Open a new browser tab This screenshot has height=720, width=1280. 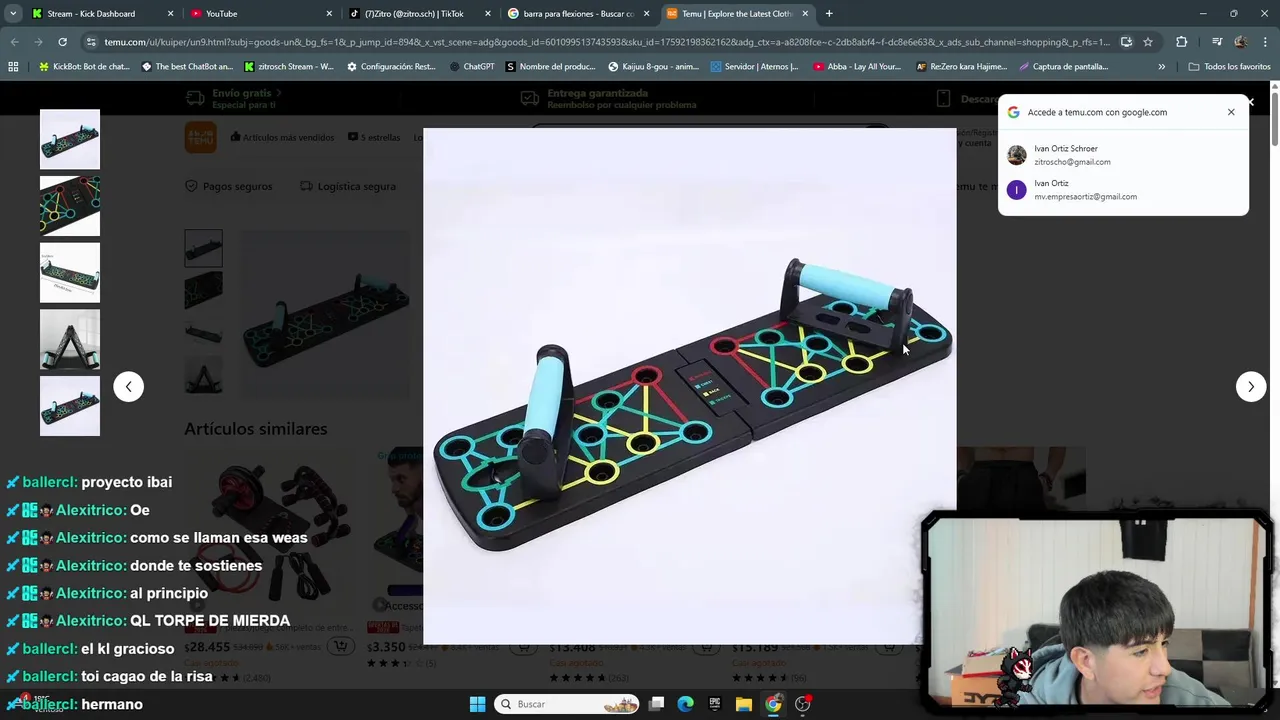829,14
